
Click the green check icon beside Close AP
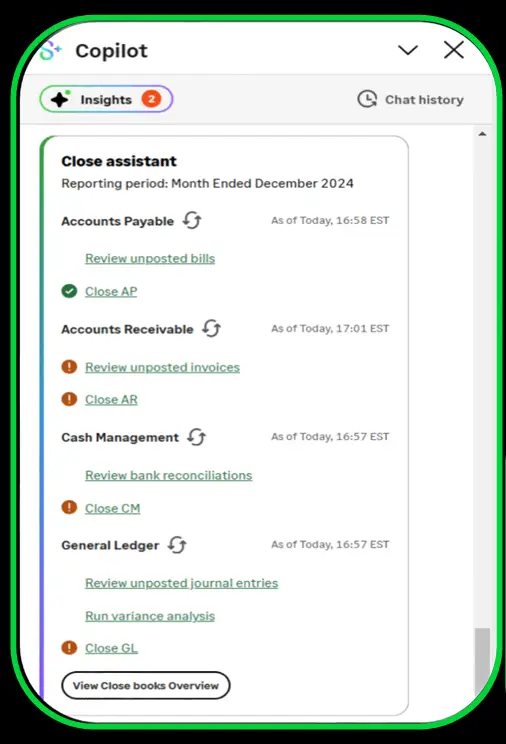(69, 290)
